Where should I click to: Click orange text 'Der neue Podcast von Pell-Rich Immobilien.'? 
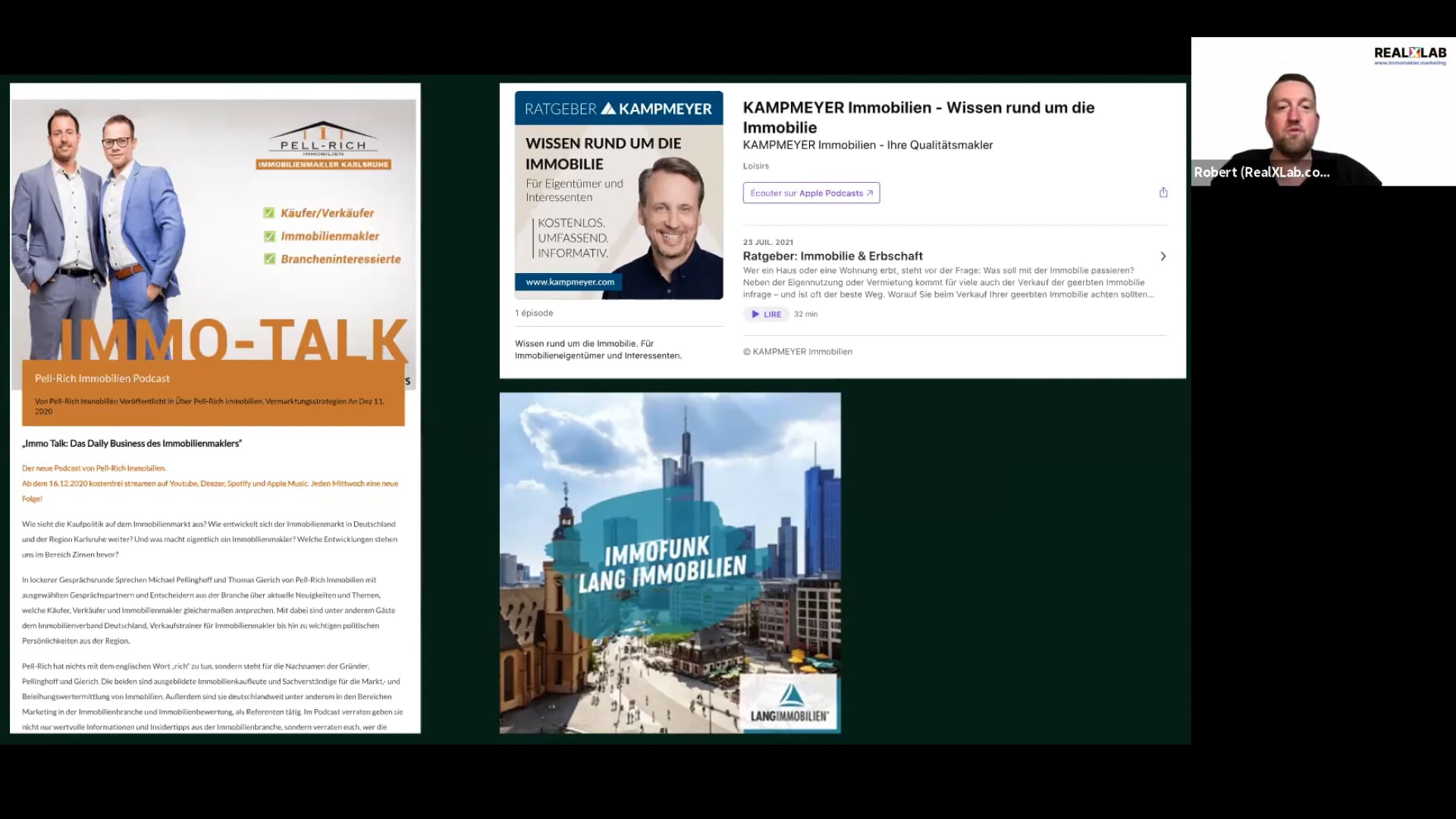(94, 469)
